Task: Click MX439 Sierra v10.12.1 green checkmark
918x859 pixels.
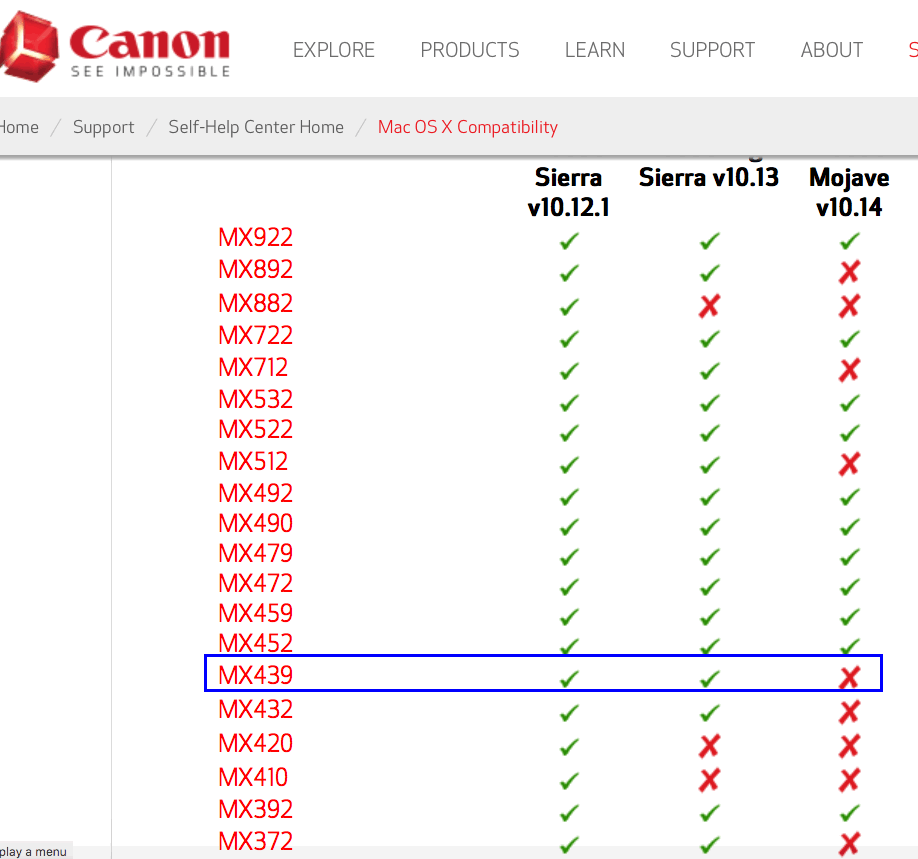Action: (569, 679)
